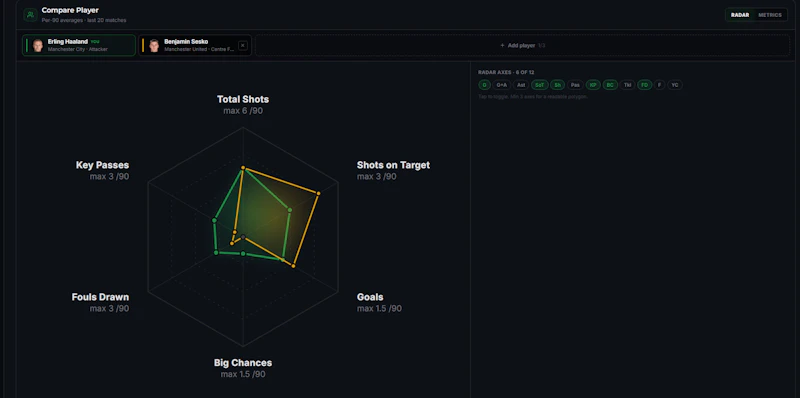Toggle the SoT axis chip
This screenshot has height=398, width=800.
click(539, 85)
